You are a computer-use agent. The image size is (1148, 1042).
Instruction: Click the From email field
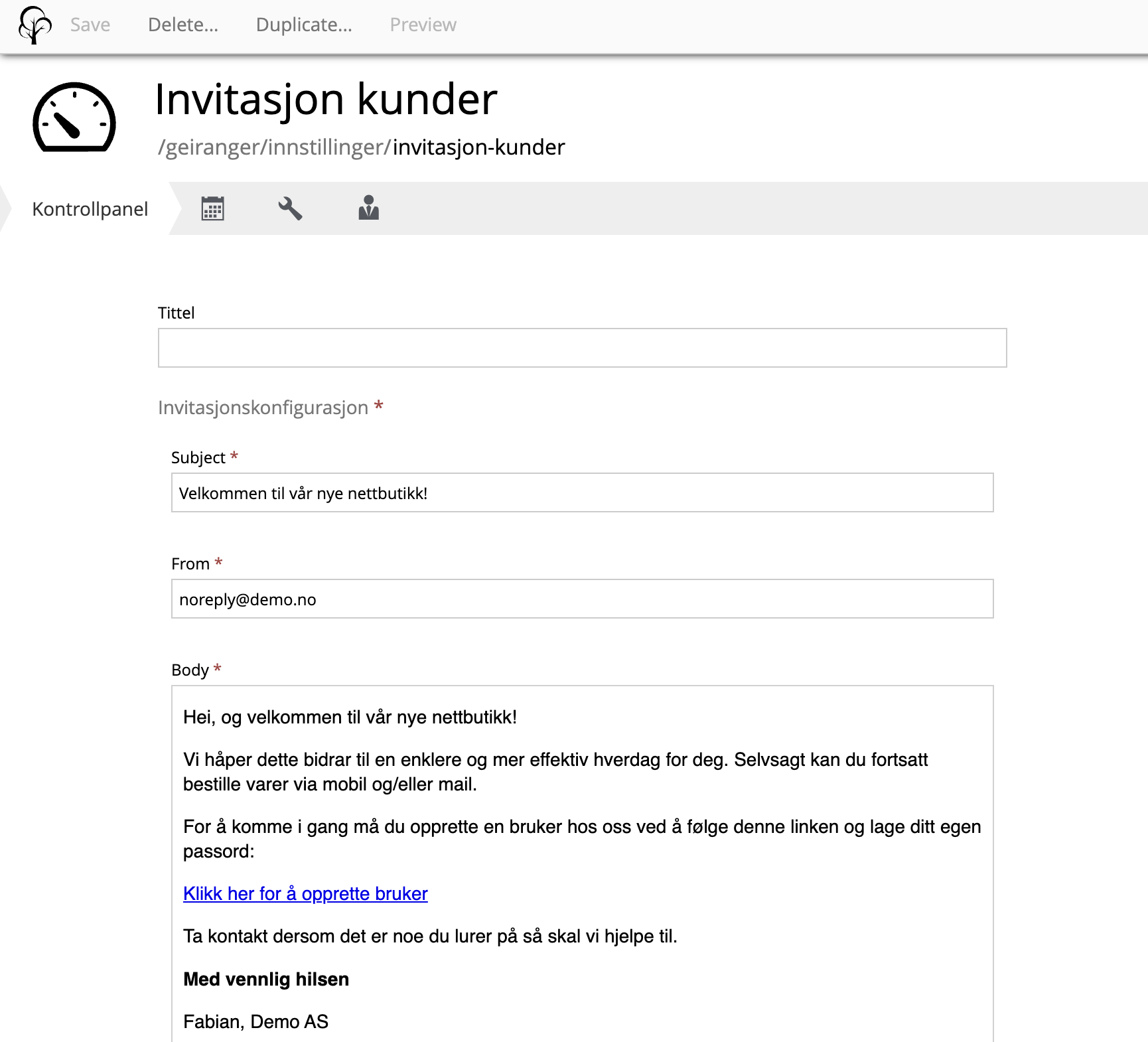(582, 599)
